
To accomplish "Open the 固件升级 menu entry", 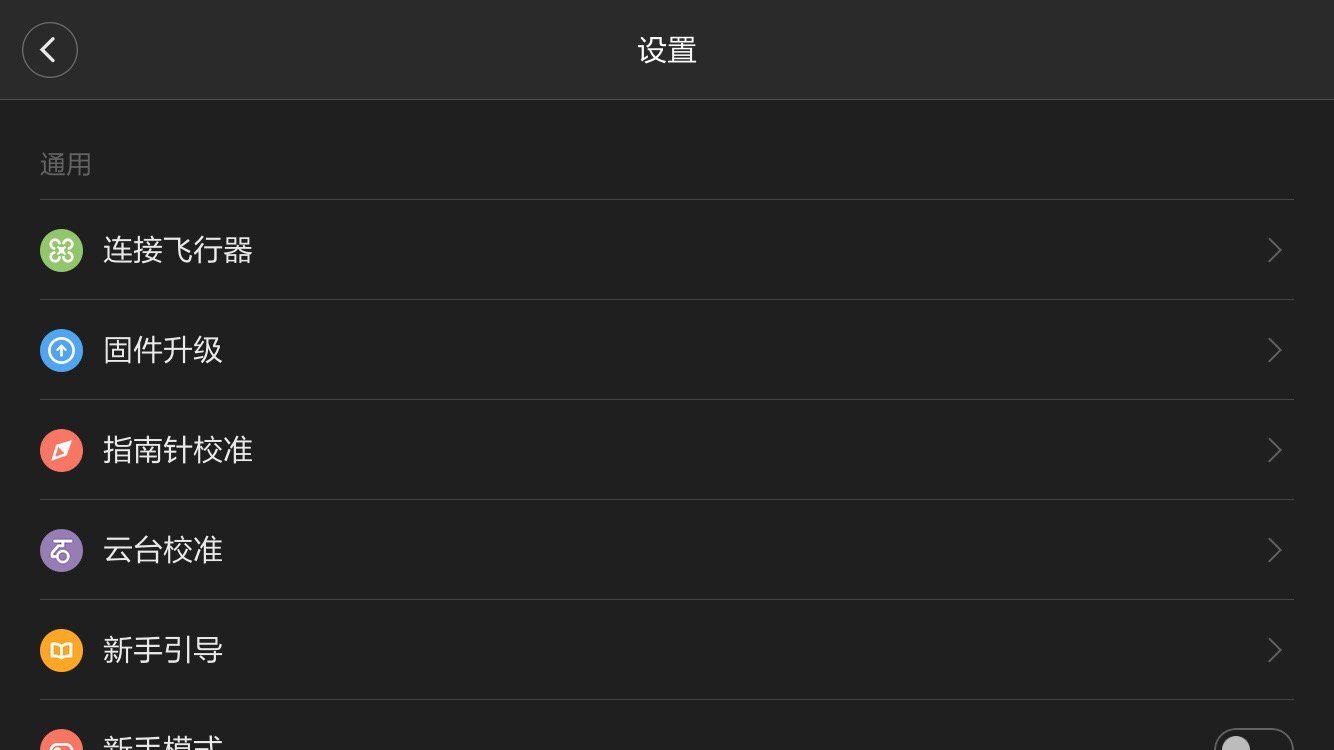I will pyautogui.click(x=163, y=350).
